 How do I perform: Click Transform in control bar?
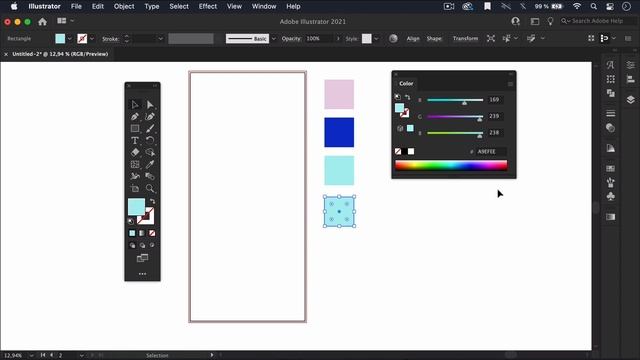[x=465, y=38]
